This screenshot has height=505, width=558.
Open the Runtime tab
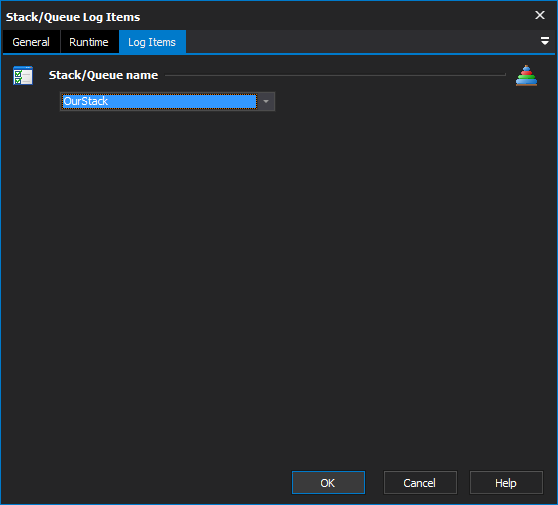pos(89,42)
